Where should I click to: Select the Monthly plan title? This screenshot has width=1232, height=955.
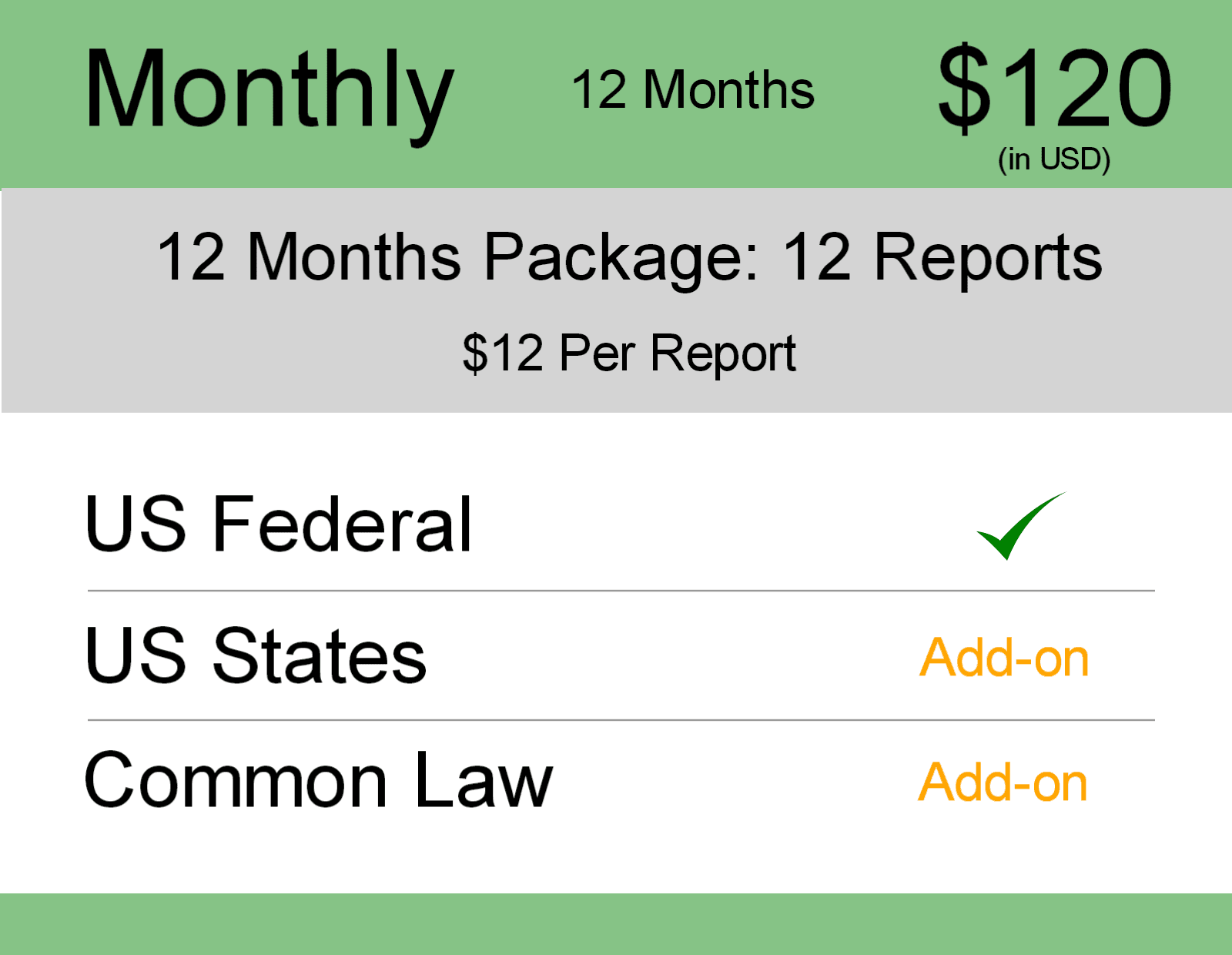point(269,91)
